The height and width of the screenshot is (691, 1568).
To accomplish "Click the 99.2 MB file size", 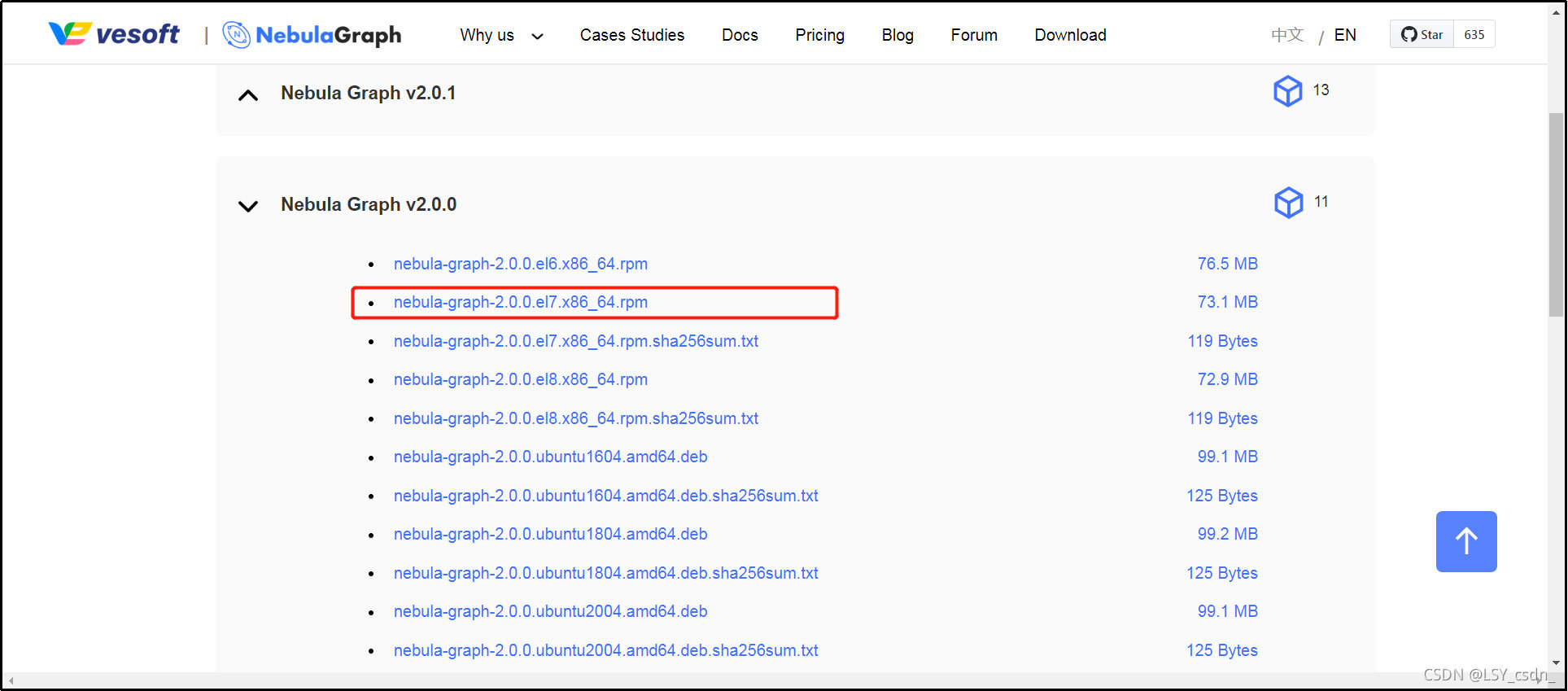I will pyautogui.click(x=1227, y=534).
